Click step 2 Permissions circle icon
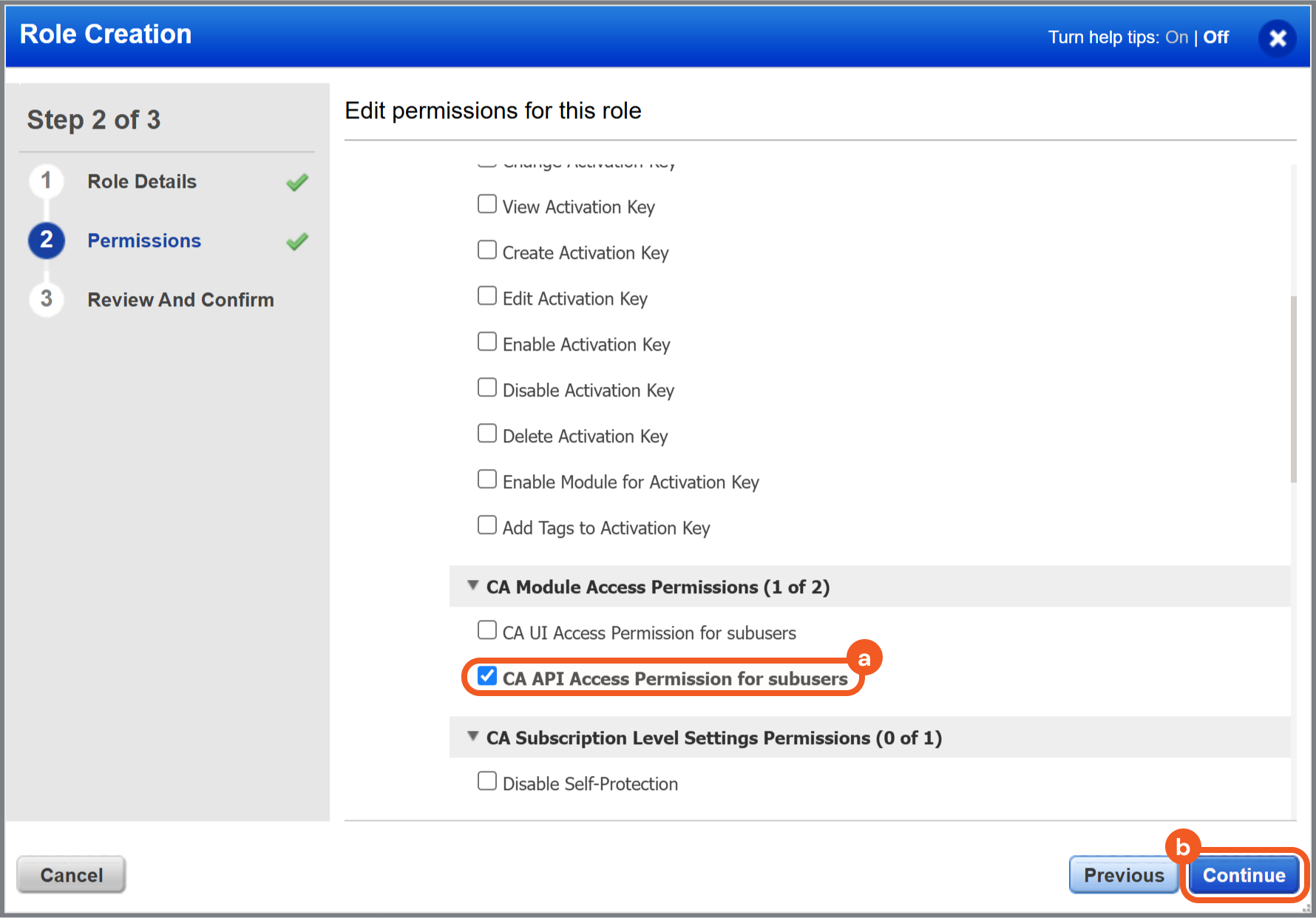 point(47,240)
